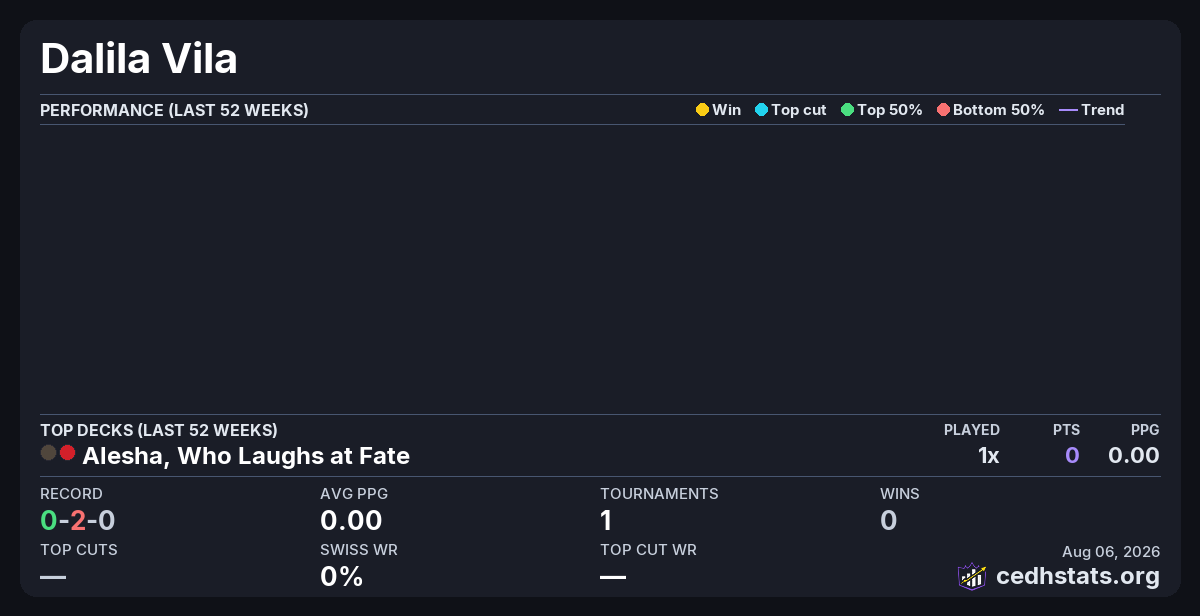This screenshot has height=616, width=1200.
Task: Toggle the Top cut series label
Action: tap(798, 110)
